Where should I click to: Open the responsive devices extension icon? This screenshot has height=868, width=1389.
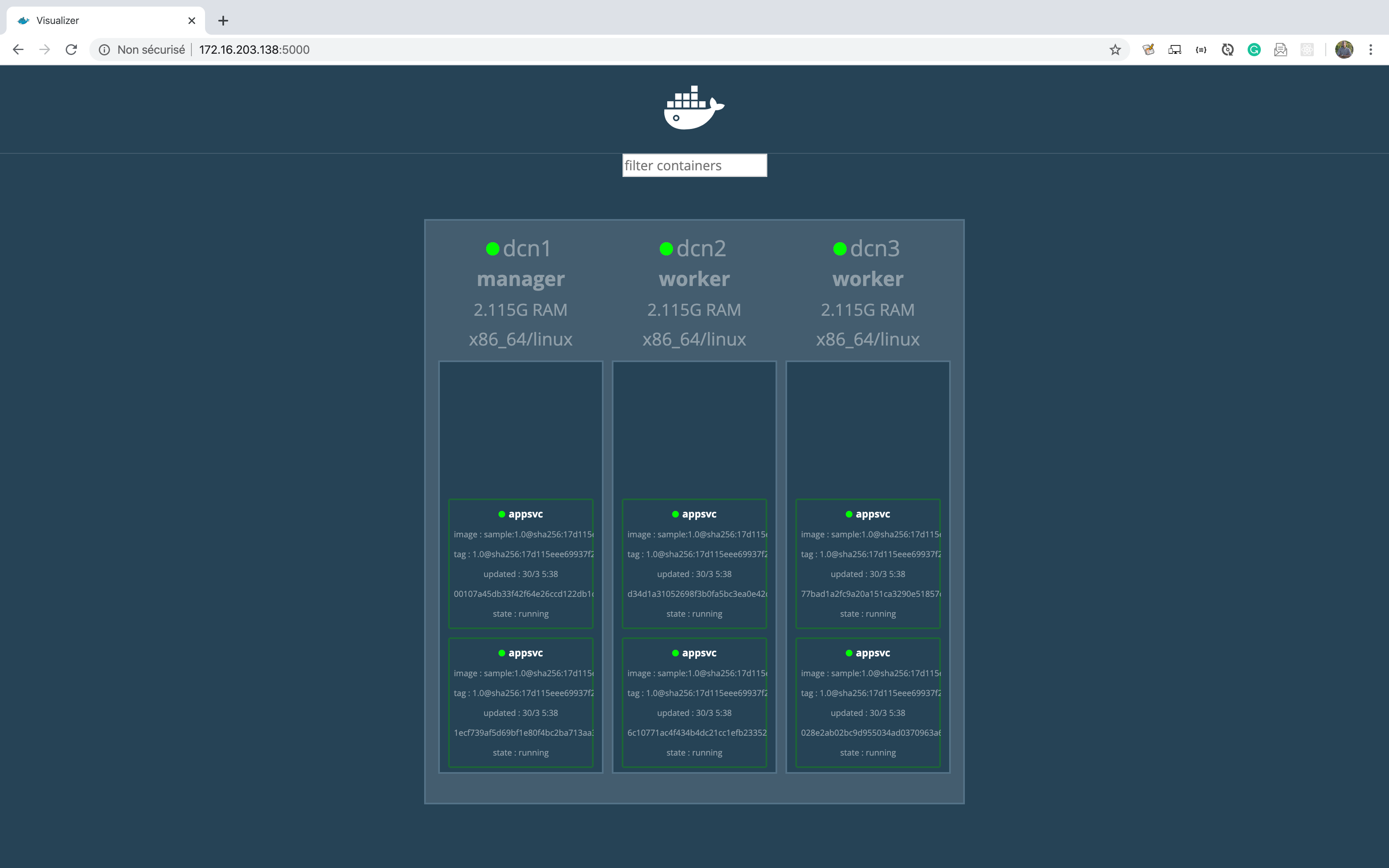click(1174, 50)
